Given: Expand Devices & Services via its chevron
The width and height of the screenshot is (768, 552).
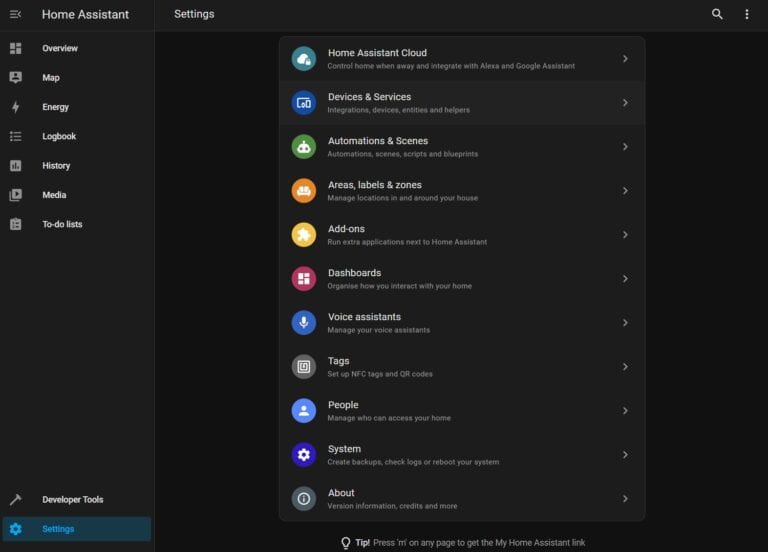Looking at the screenshot, I should pyautogui.click(x=625, y=103).
